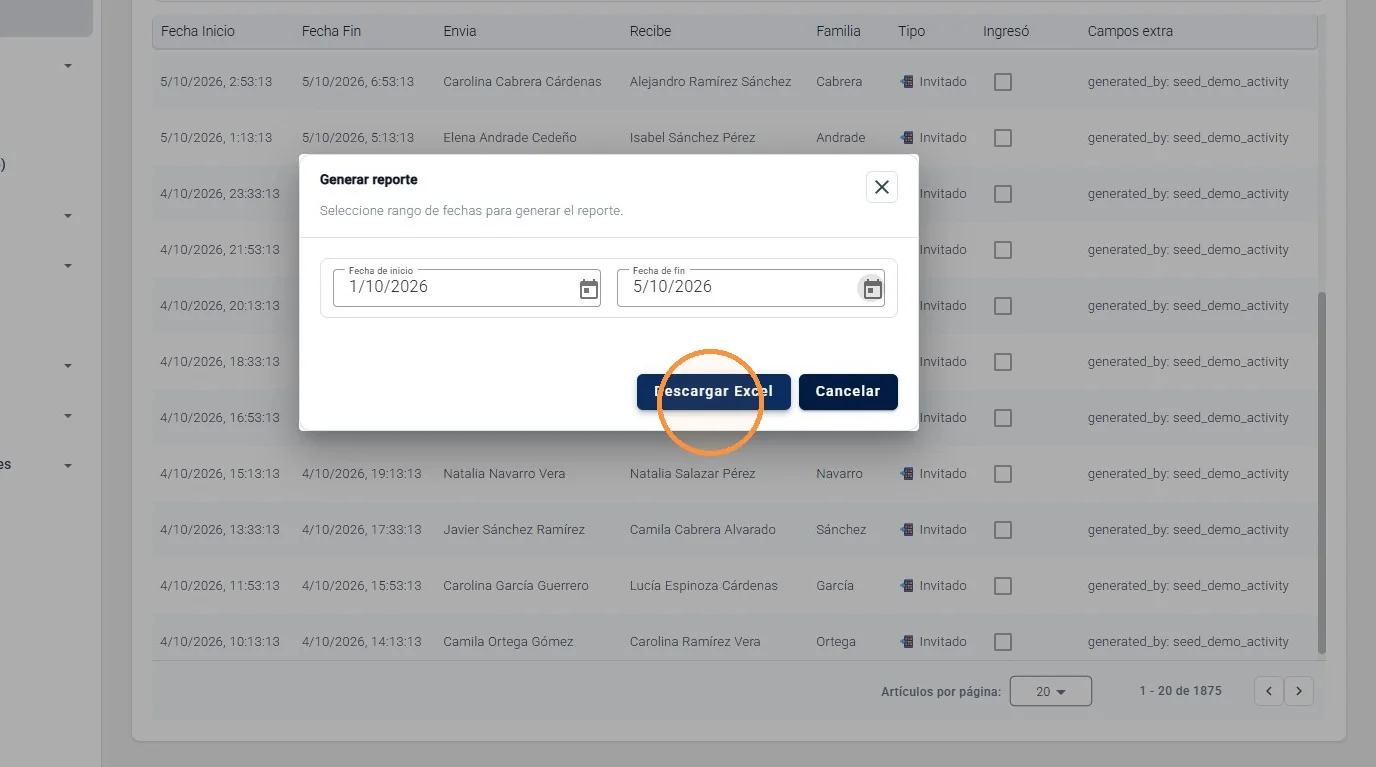The width and height of the screenshot is (1376, 767).
Task: Sort by the Fecha Inicio column header
Action: click(x=198, y=31)
